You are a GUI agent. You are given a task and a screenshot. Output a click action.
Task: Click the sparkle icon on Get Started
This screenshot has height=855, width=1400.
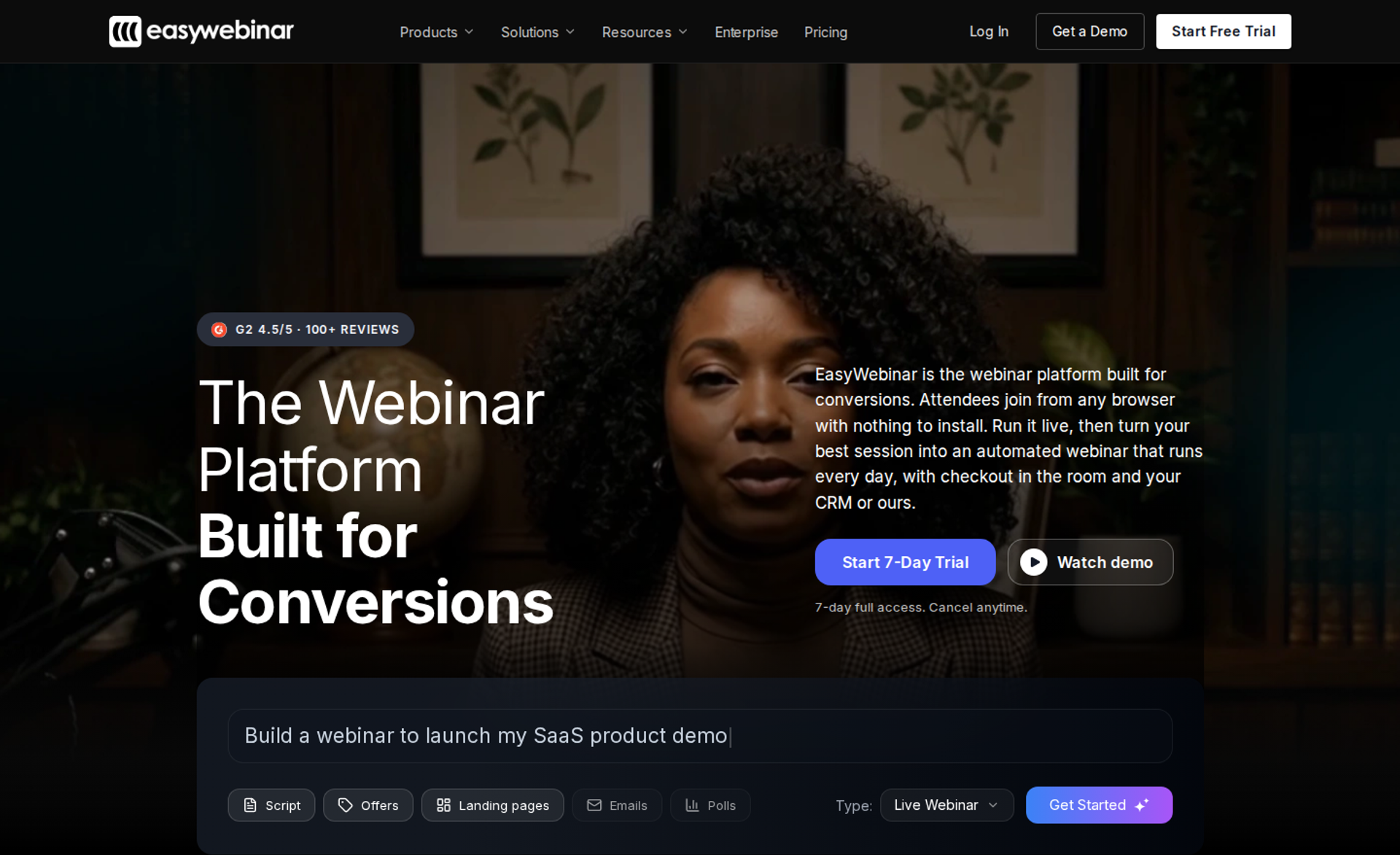click(1143, 805)
